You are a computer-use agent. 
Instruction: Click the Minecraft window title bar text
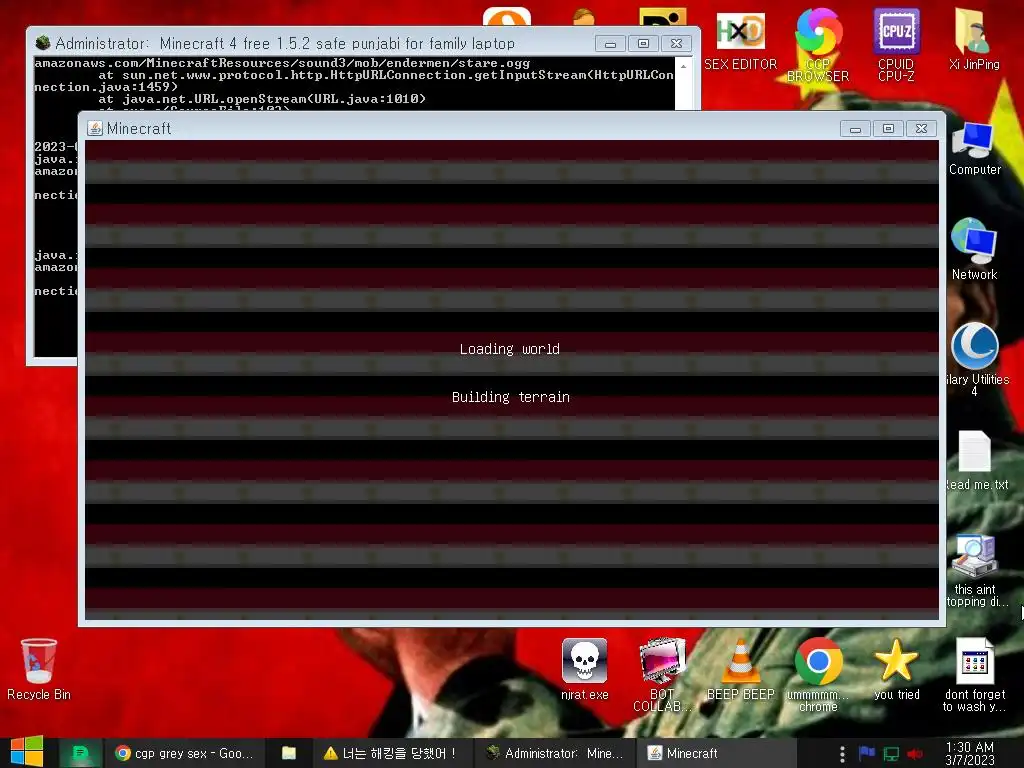point(139,129)
